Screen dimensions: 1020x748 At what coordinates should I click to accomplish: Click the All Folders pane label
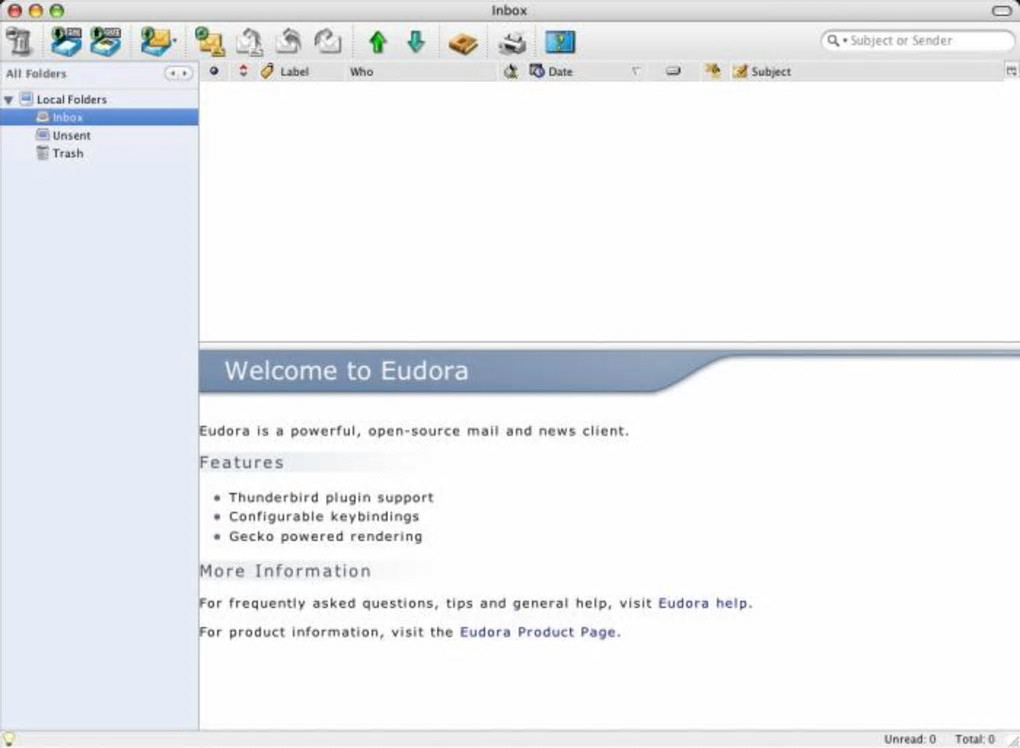point(36,73)
